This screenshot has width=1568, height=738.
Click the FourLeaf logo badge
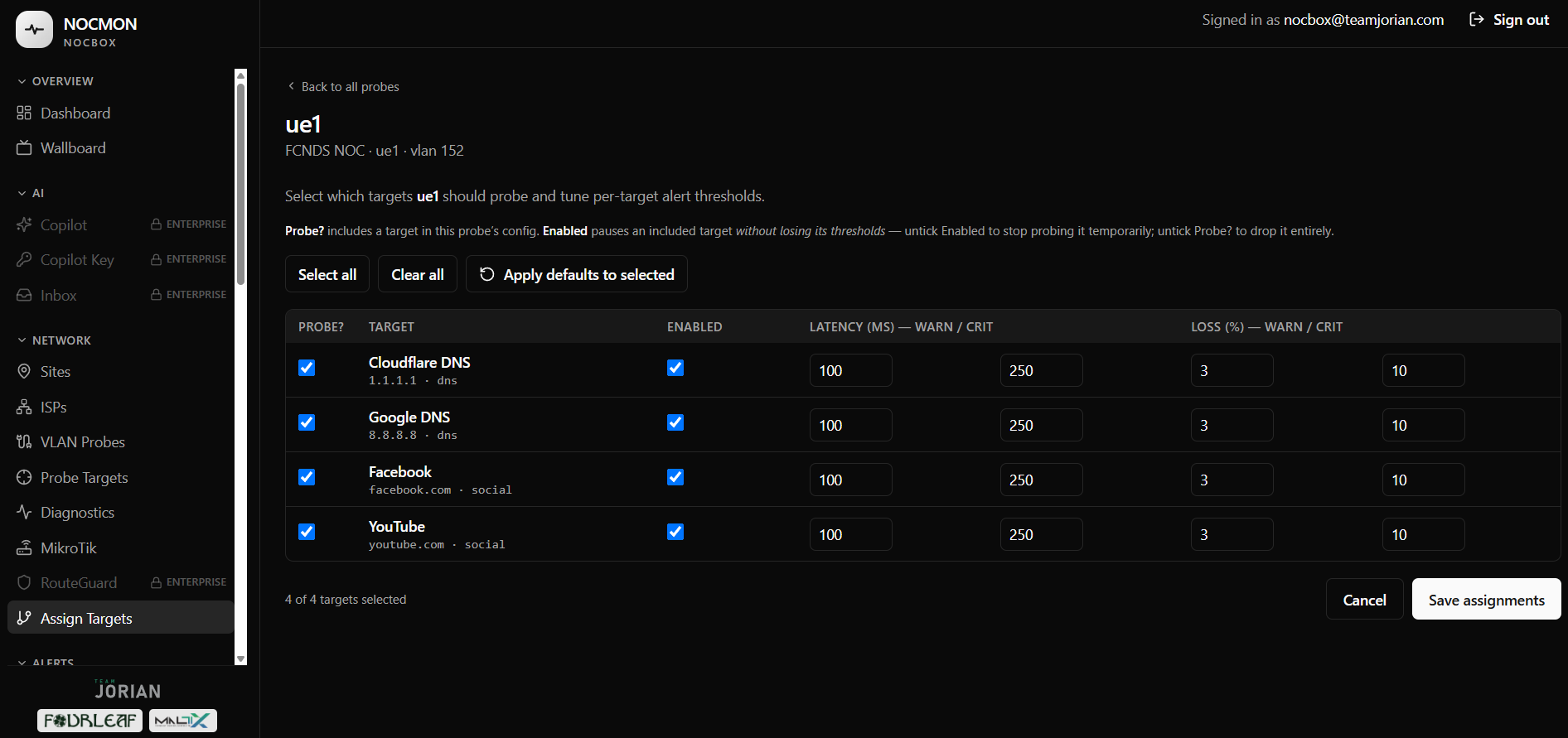pos(90,721)
